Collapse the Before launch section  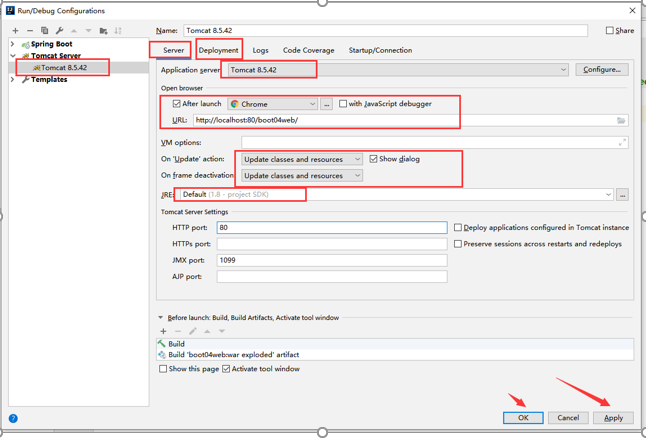(161, 318)
